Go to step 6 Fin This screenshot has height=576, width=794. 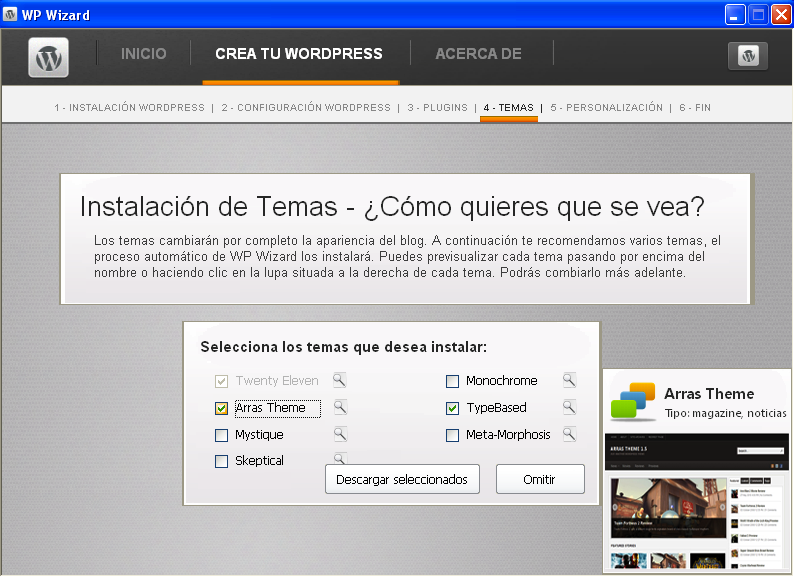695,107
